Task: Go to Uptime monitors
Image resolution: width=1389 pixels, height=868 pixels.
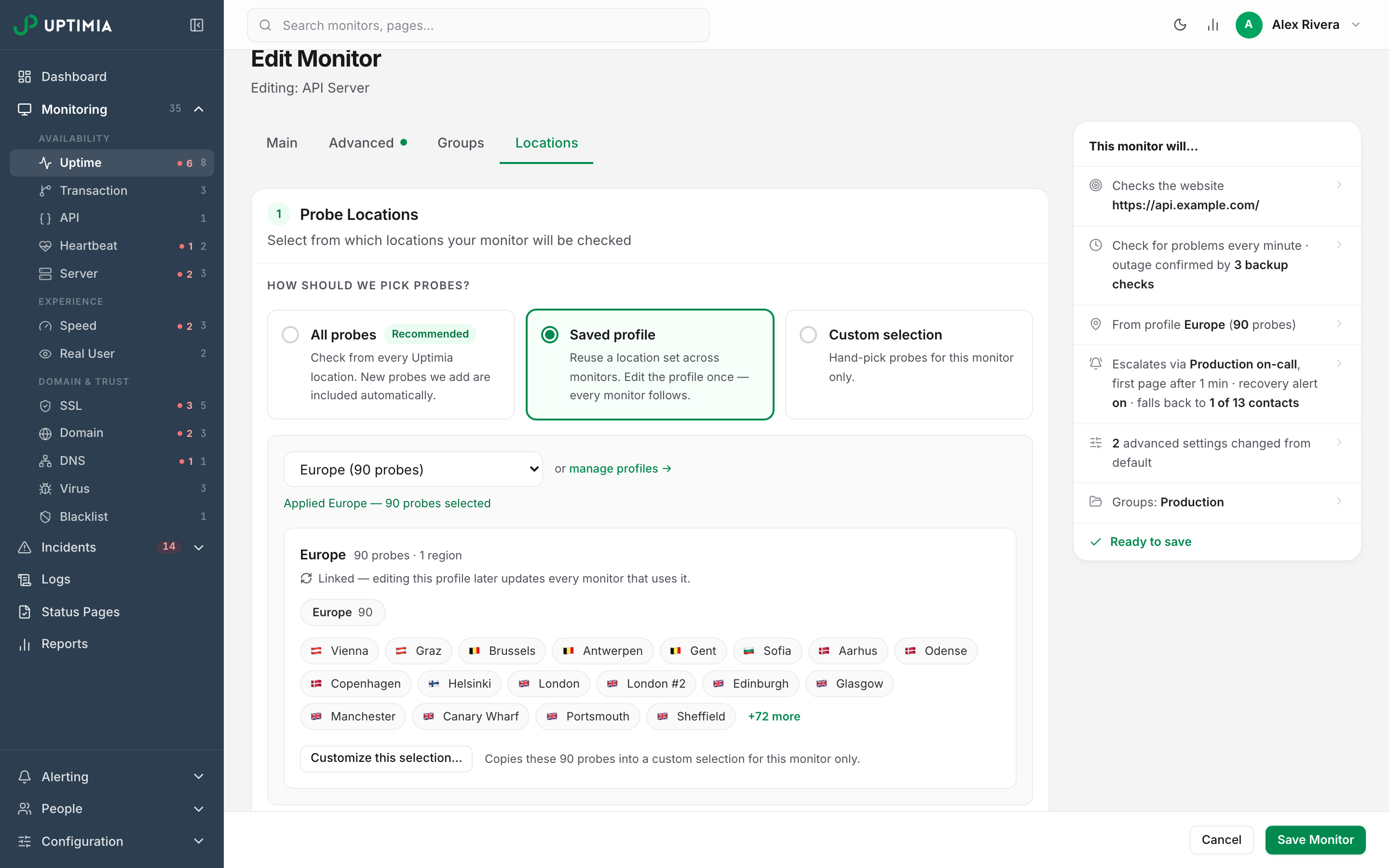Action: 112,163
